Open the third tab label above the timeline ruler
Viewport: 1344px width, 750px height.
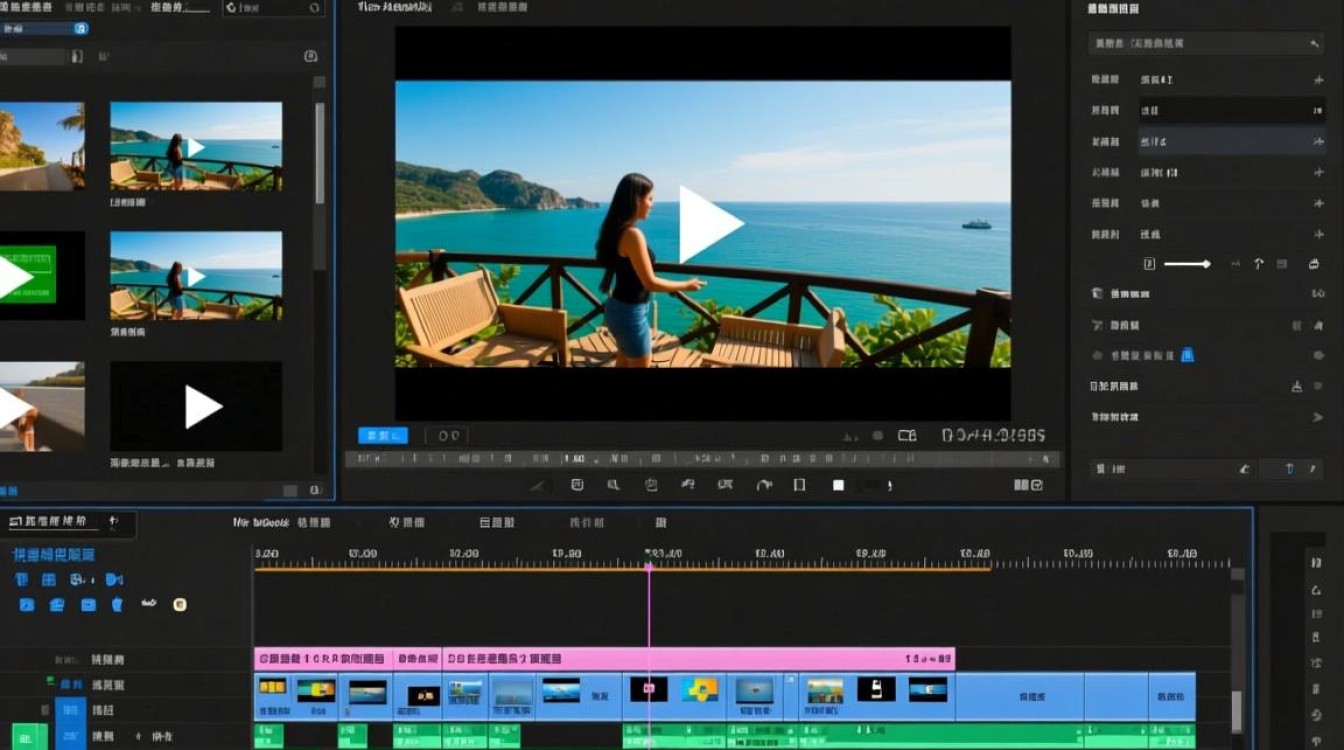pos(498,523)
